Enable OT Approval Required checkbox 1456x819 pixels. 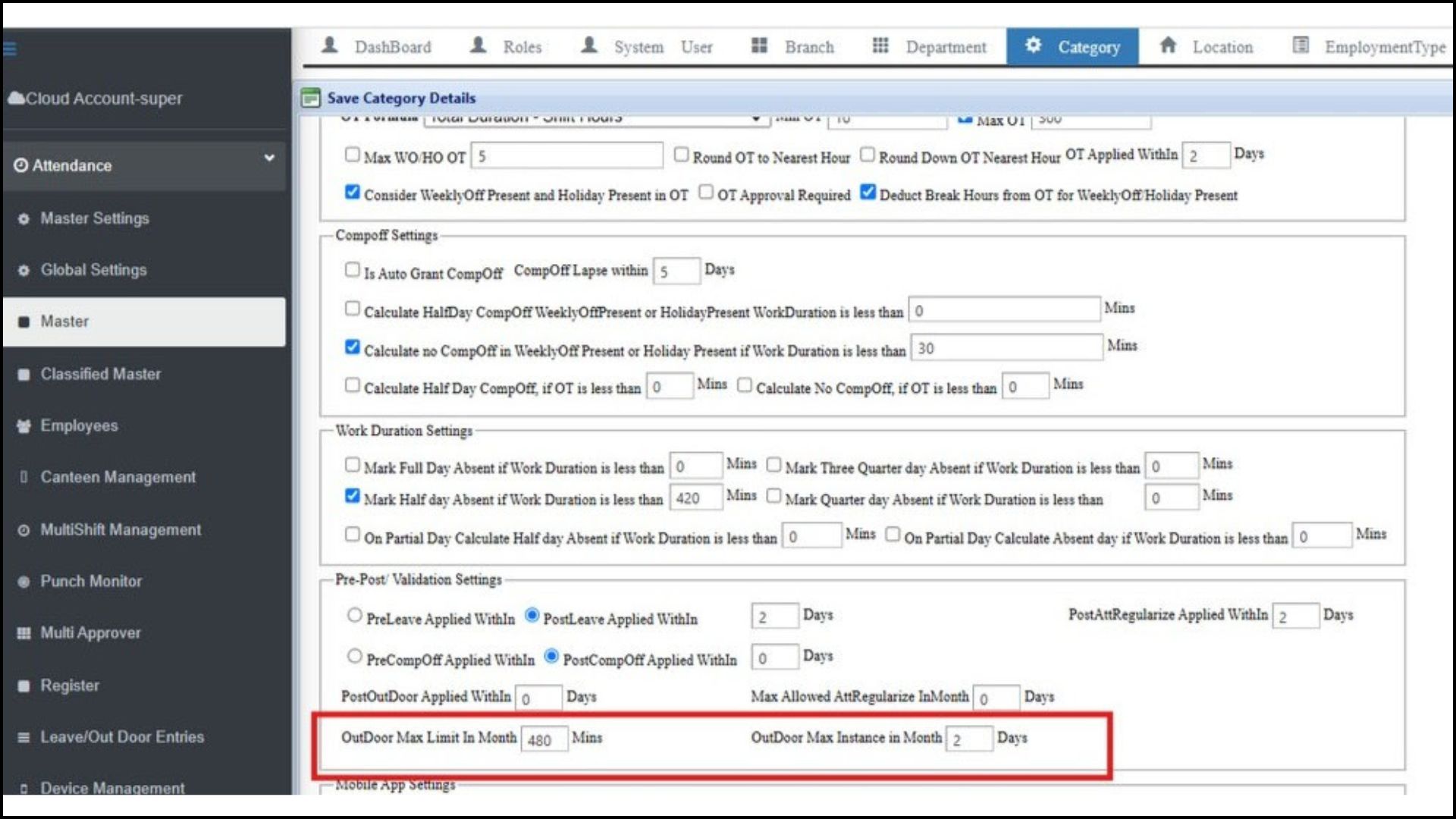tap(706, 192)
